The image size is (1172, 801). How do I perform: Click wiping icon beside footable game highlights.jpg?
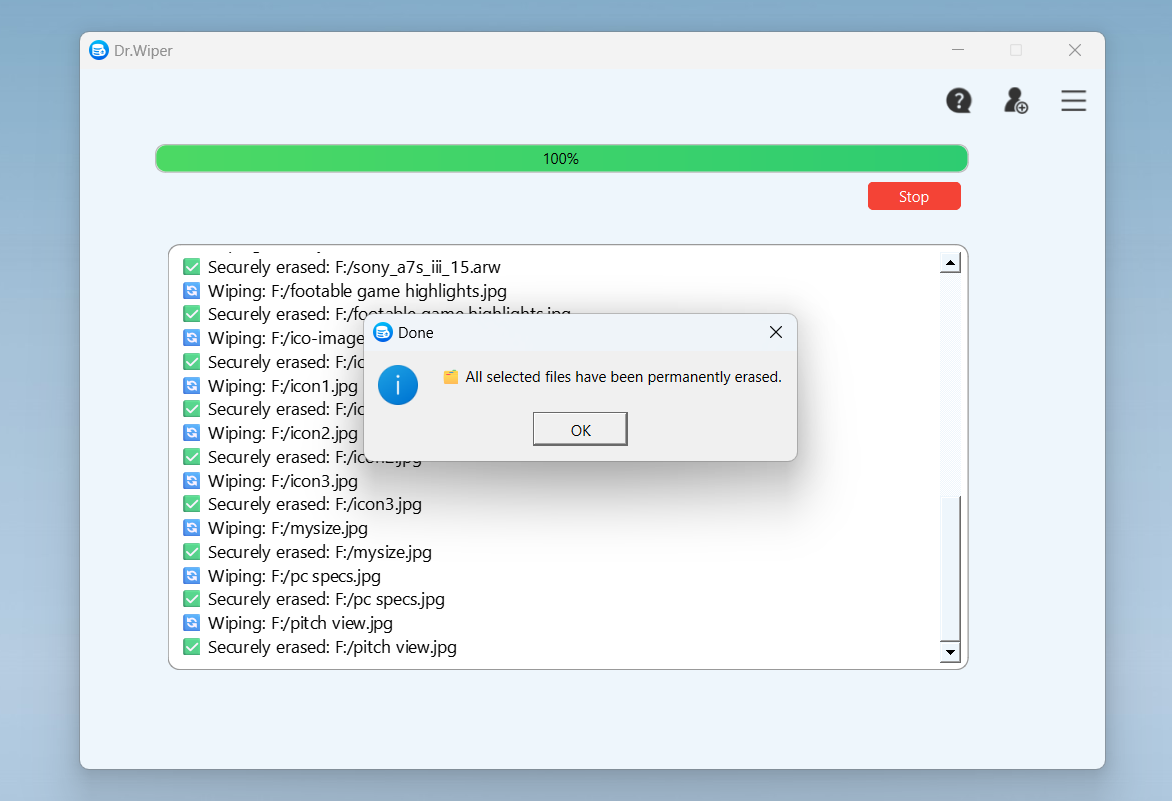coord(192,291)
